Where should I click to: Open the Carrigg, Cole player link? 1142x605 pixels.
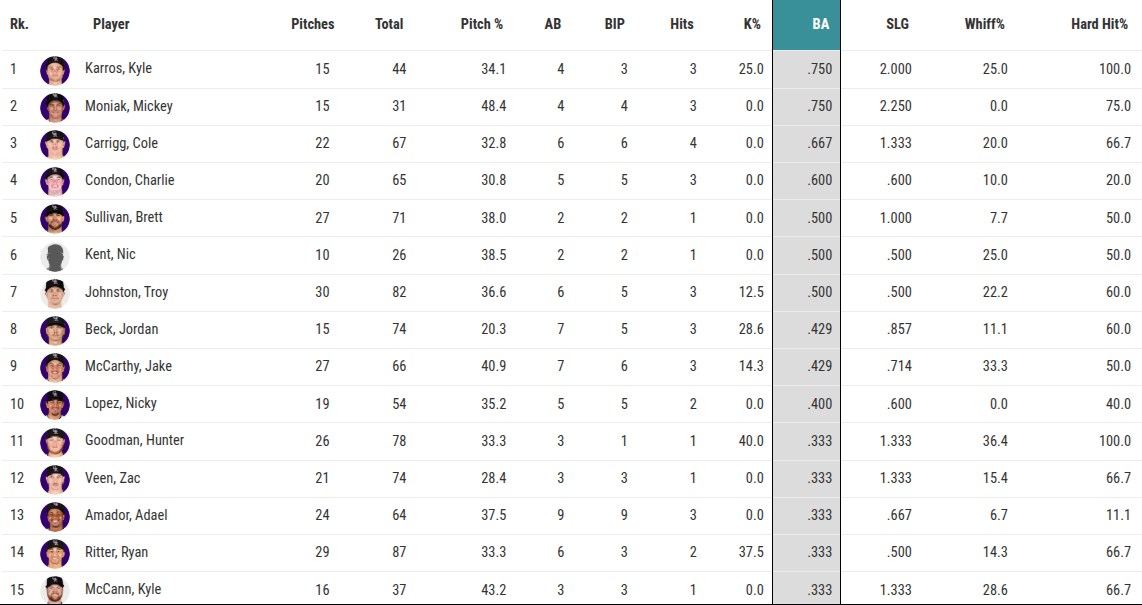121,143
